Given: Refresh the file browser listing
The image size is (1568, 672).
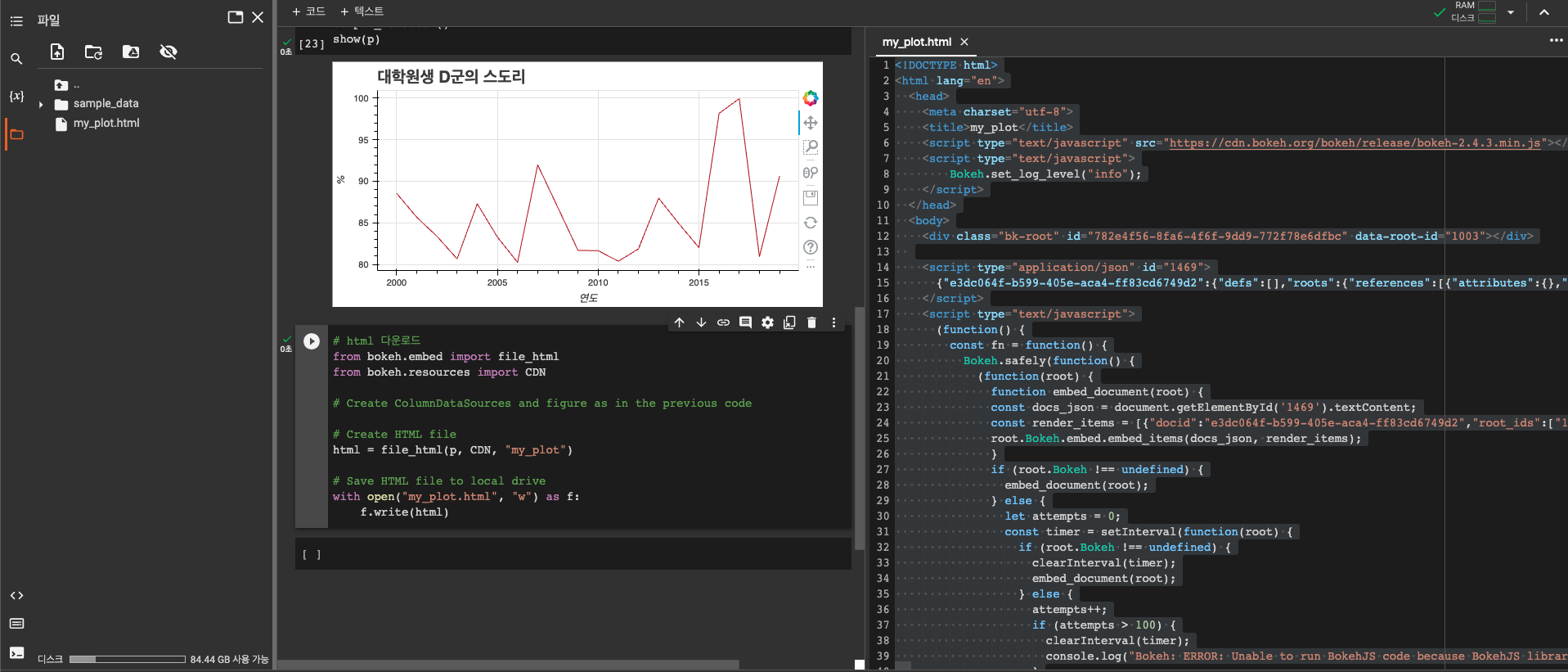Looking at the screenshot, I should [x=94, y=52].
